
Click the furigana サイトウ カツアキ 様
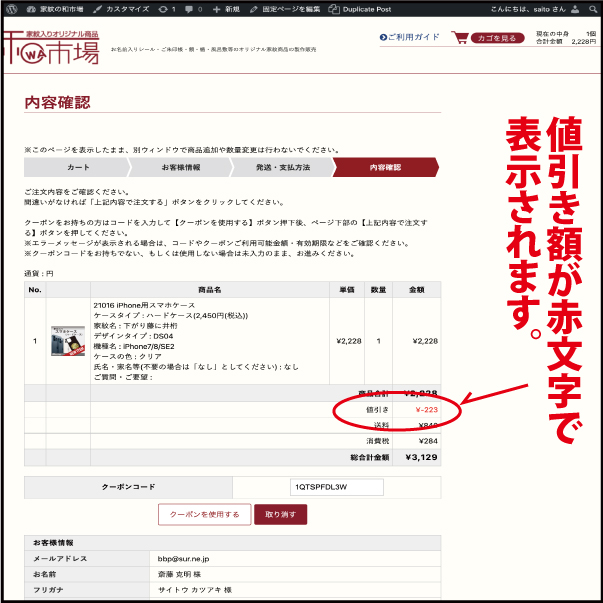pyautogui.click(x=195, y=590)
